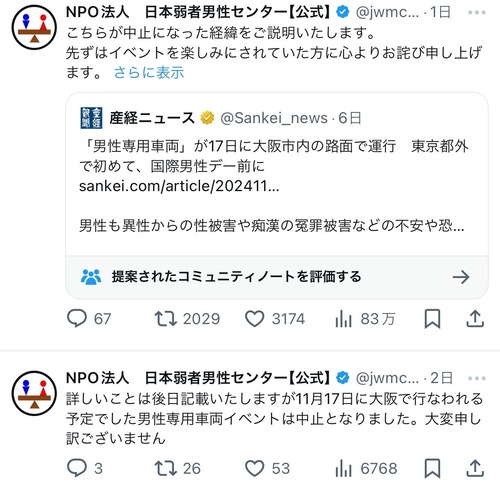Open more options menu on second post
The height and width of the screenshot is (490, 500).
[477, 378]
